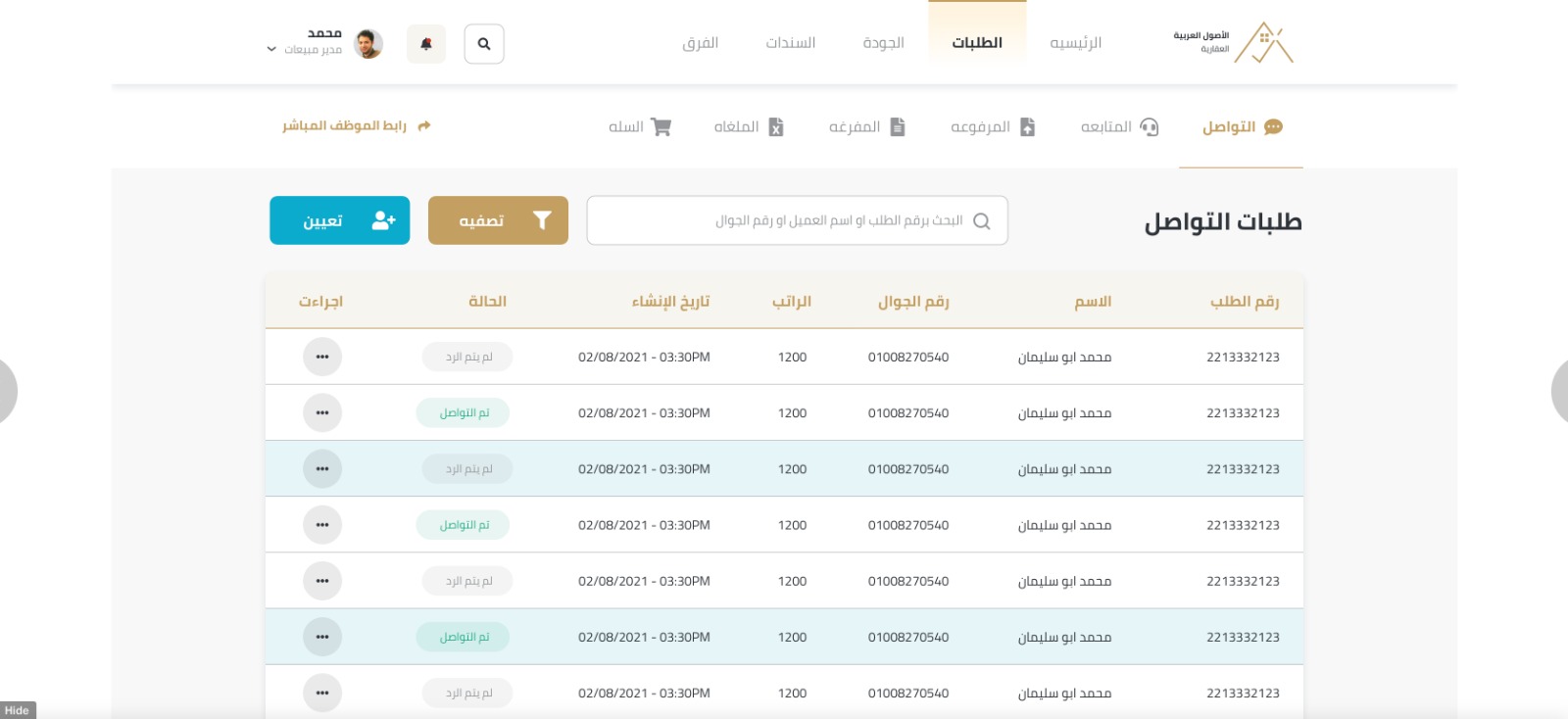Click the اجراءات column header
The width and height of the screenshot is (1568, 719).
coord(320,302)
